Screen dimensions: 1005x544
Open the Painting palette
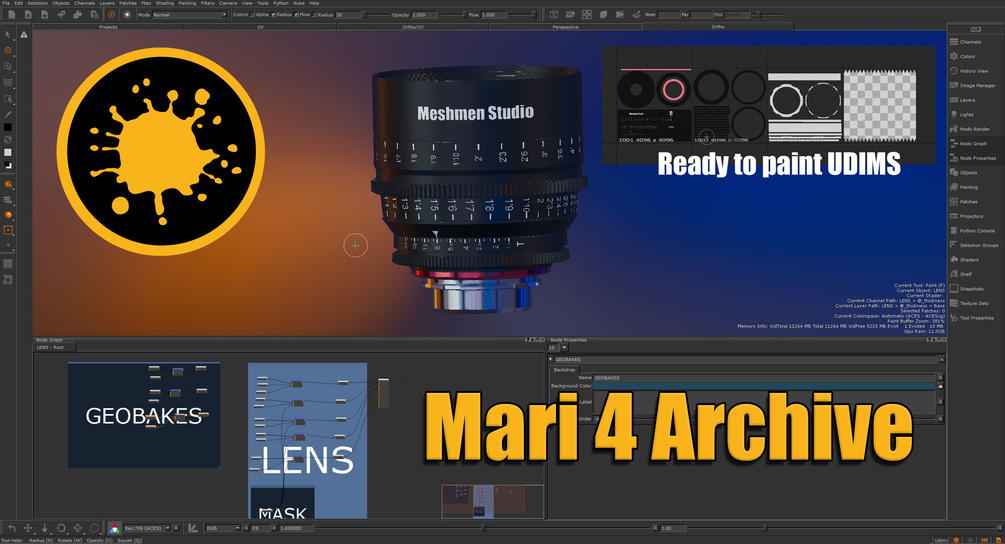point(964,187)
